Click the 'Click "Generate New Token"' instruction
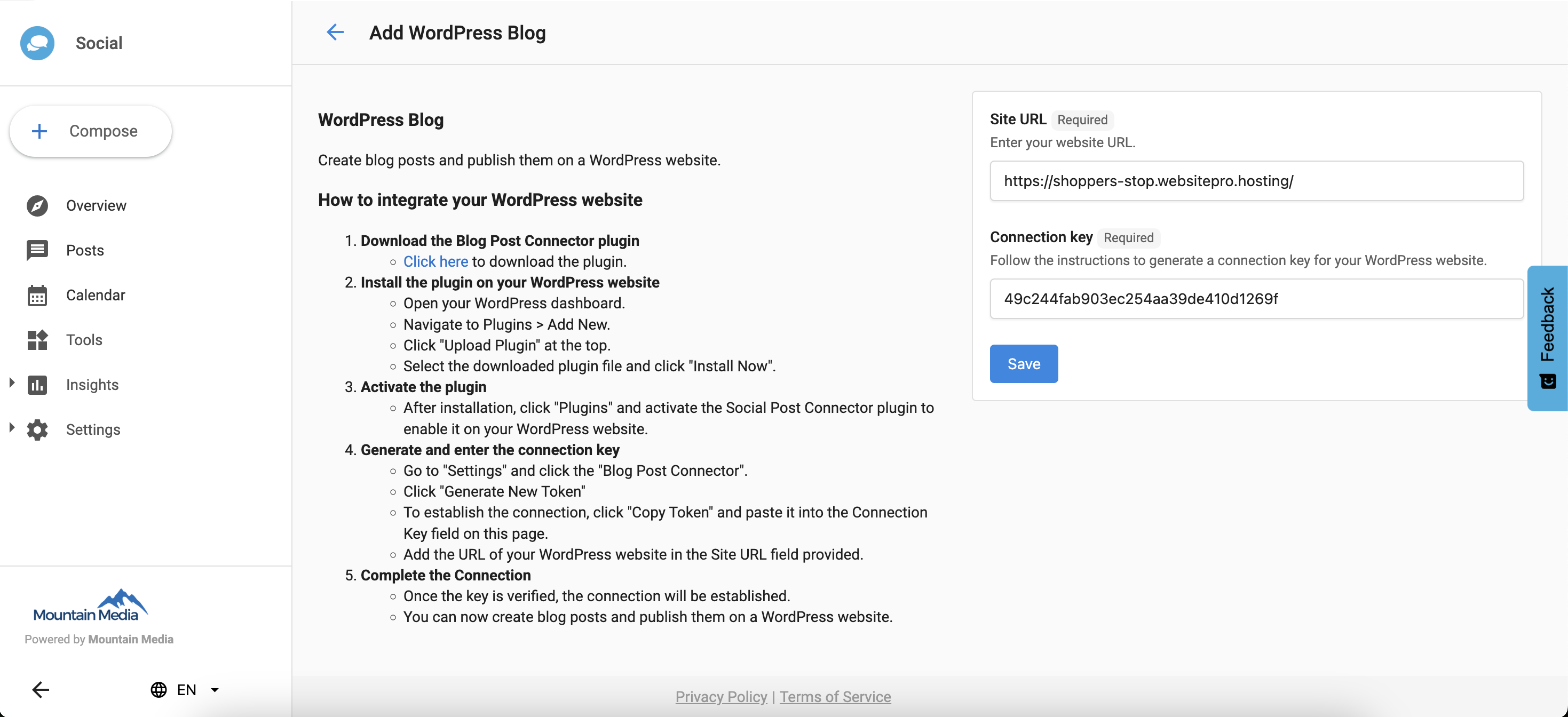The image size is (1568, 717). click(x=494, y=492)
